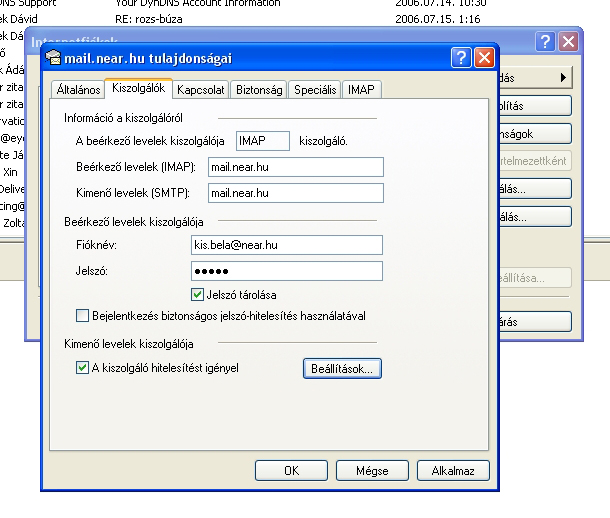610x518 pixels.
Task: Expand the Hozzáadás arrow button in background window
Action: pyautogui.click(x=564, y=77)
